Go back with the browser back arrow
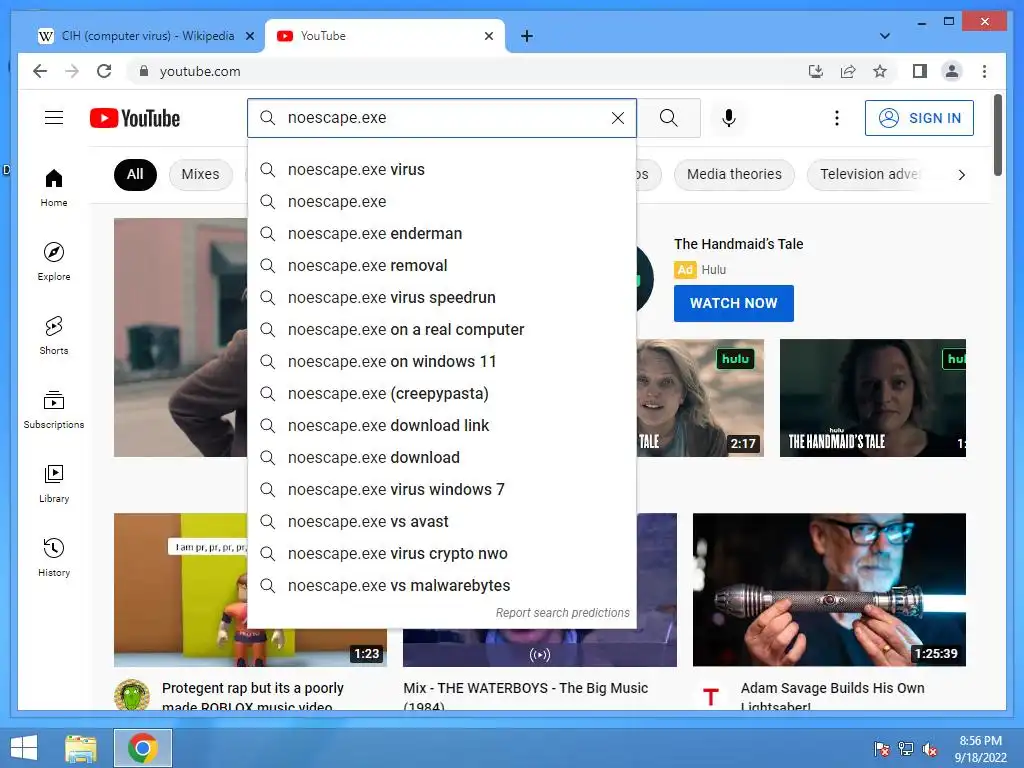Viewport: 1024px width, 768px height. coord(40,71)
